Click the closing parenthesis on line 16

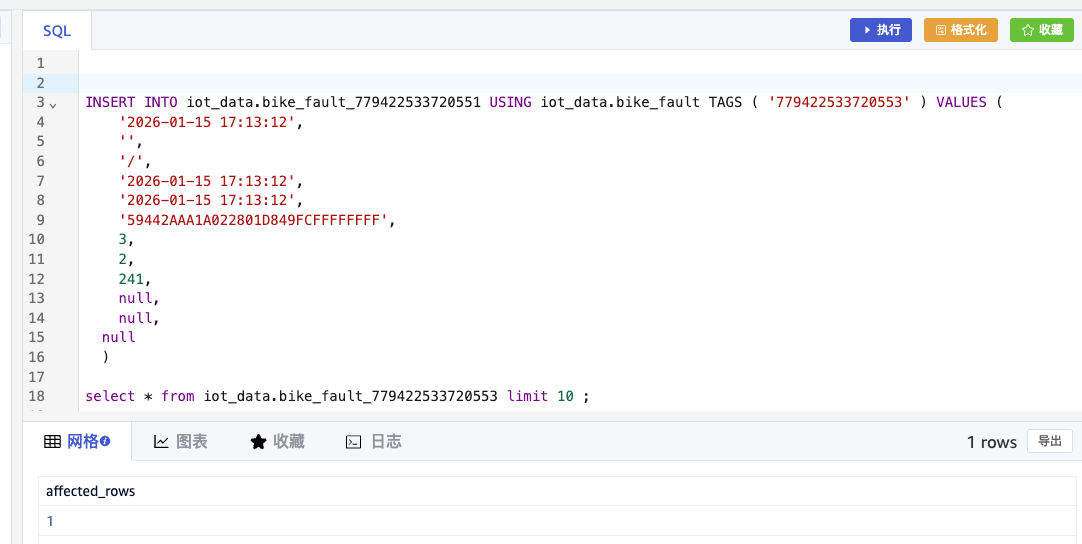coord(105,357)
